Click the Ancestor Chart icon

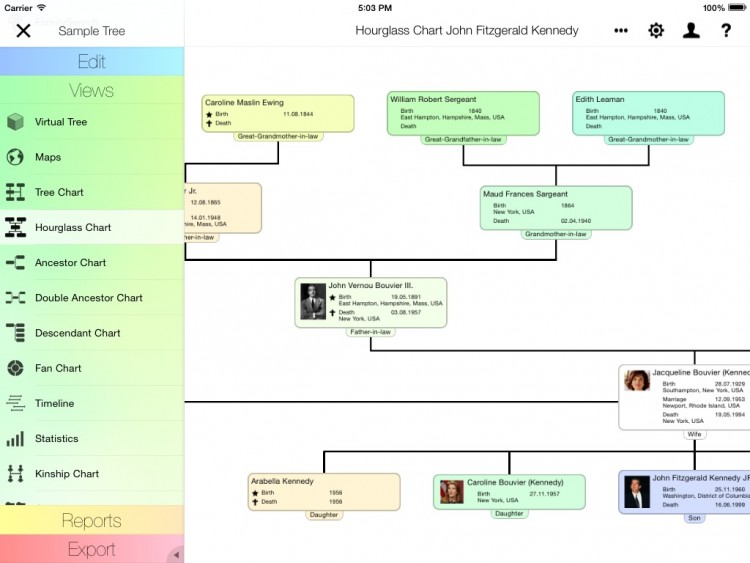pyautogui.click(x=15, y=263)
